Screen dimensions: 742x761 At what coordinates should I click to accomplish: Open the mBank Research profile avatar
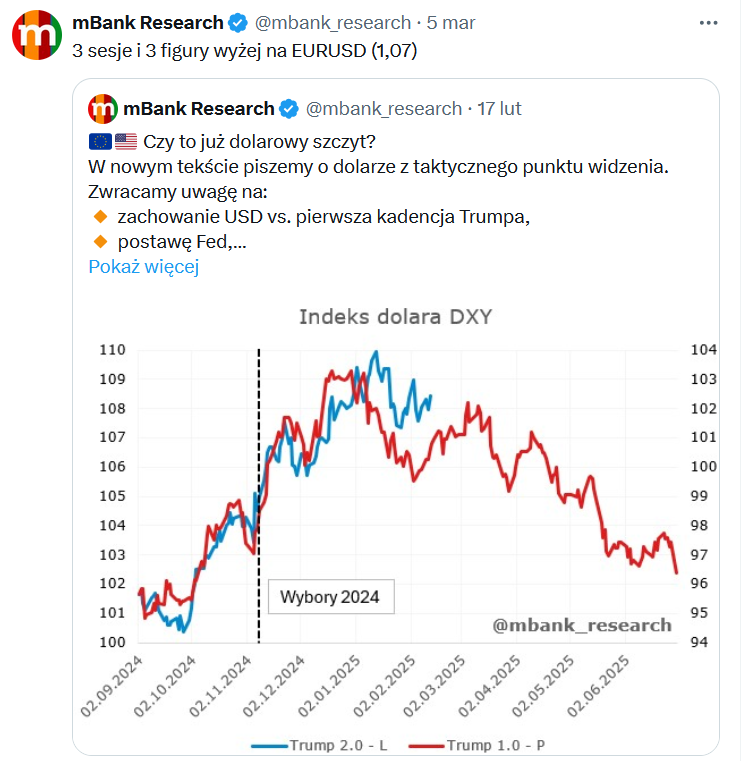(x=37, y=35)
